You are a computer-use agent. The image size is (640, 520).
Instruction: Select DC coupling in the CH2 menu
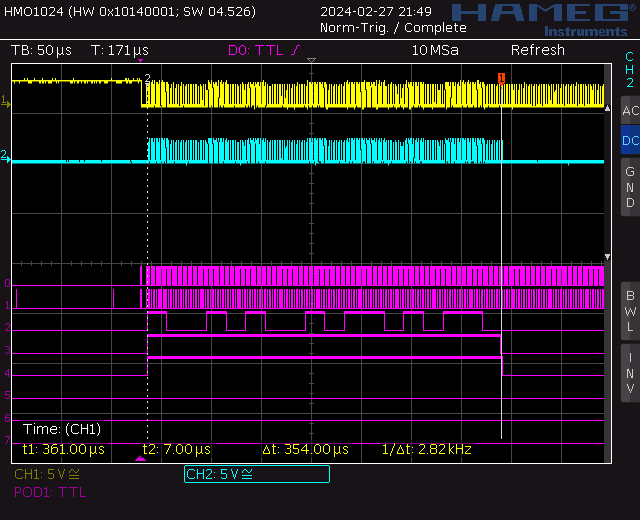tap(630, 141)
